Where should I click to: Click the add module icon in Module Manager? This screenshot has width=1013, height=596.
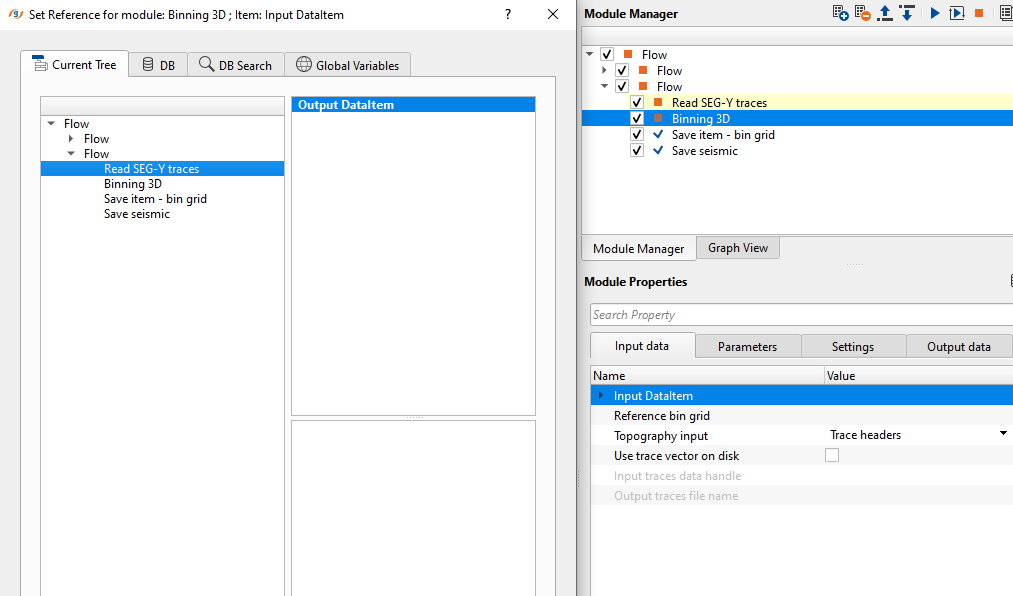coord(840,13)
